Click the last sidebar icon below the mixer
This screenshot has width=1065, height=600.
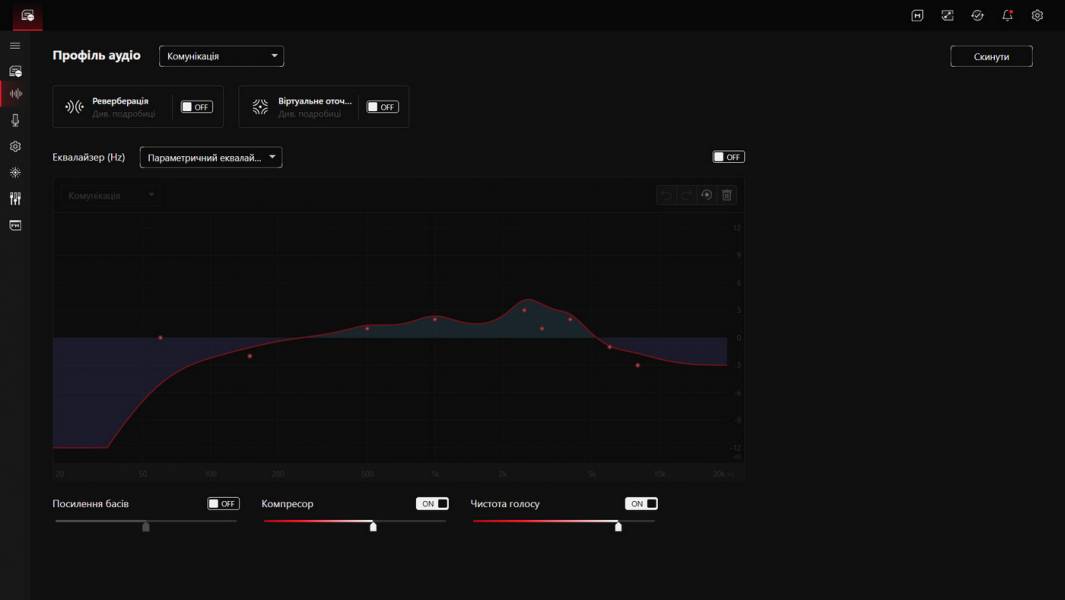coord(15,225)
